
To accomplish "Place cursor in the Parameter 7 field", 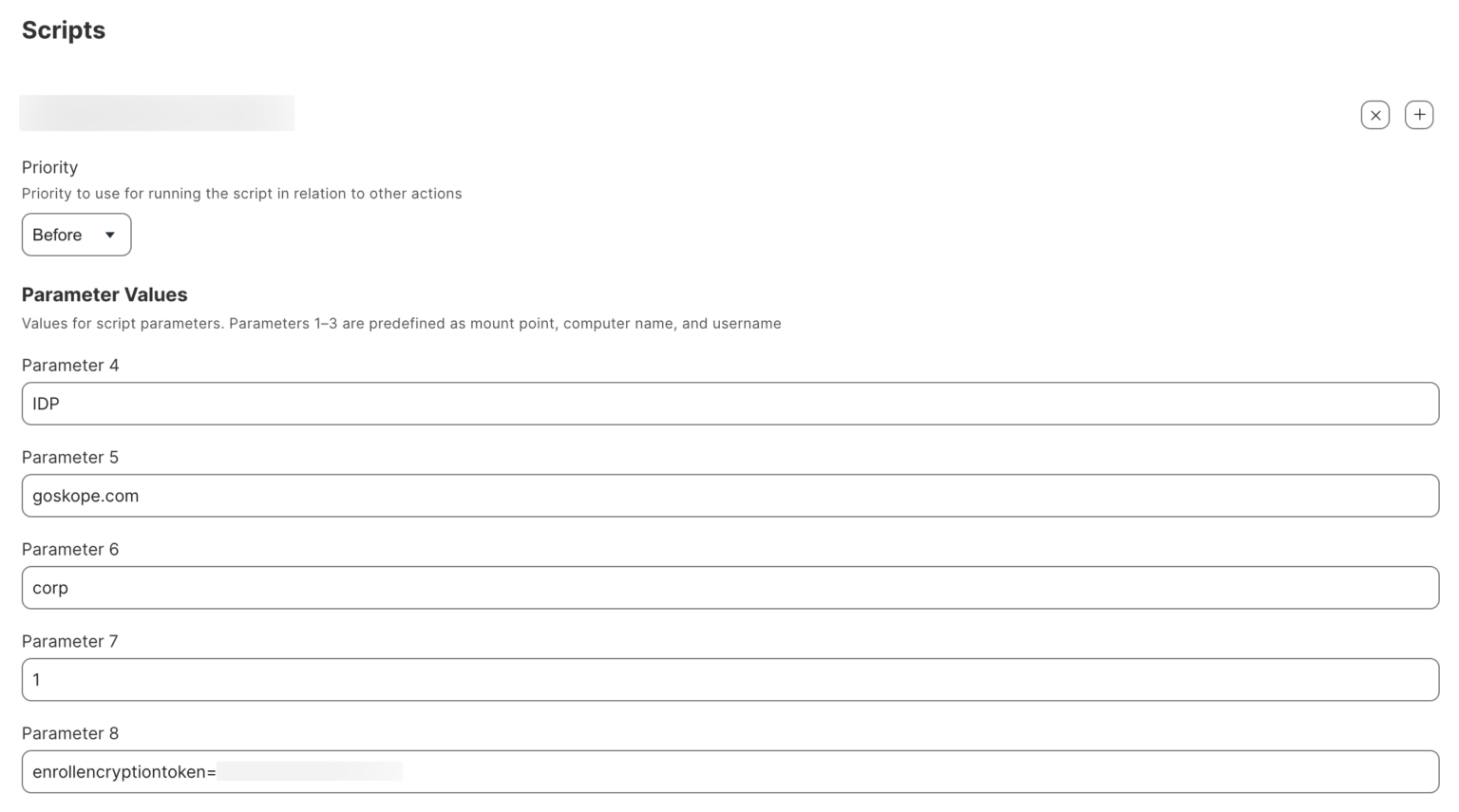I will (380, 679).
